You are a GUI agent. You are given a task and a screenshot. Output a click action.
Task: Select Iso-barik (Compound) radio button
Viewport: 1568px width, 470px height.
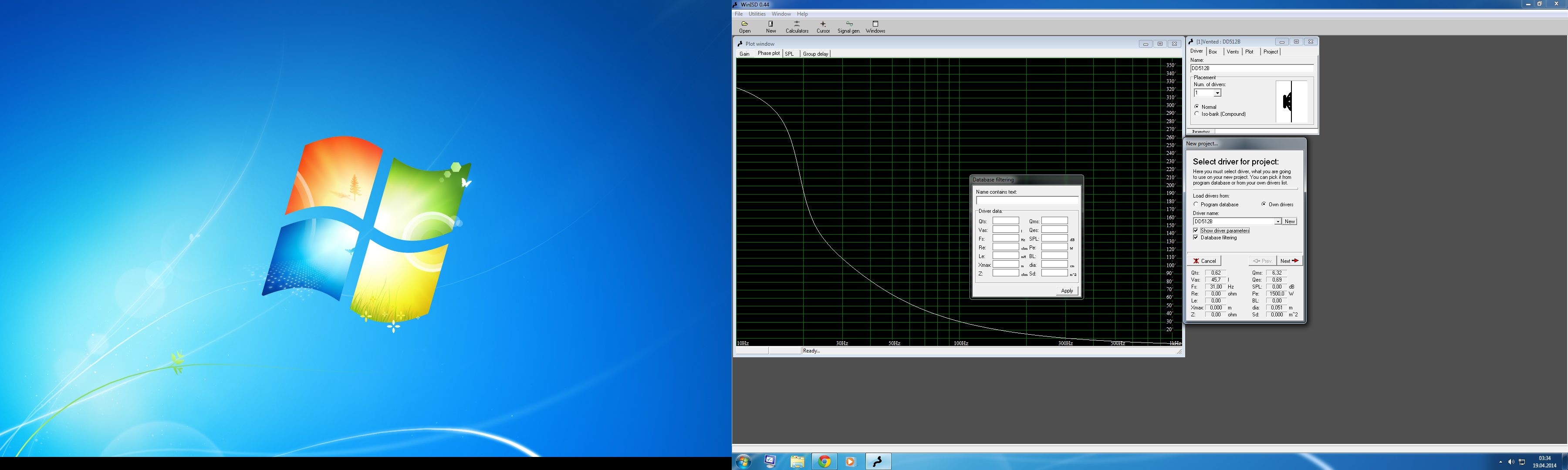pos(1197,114)
